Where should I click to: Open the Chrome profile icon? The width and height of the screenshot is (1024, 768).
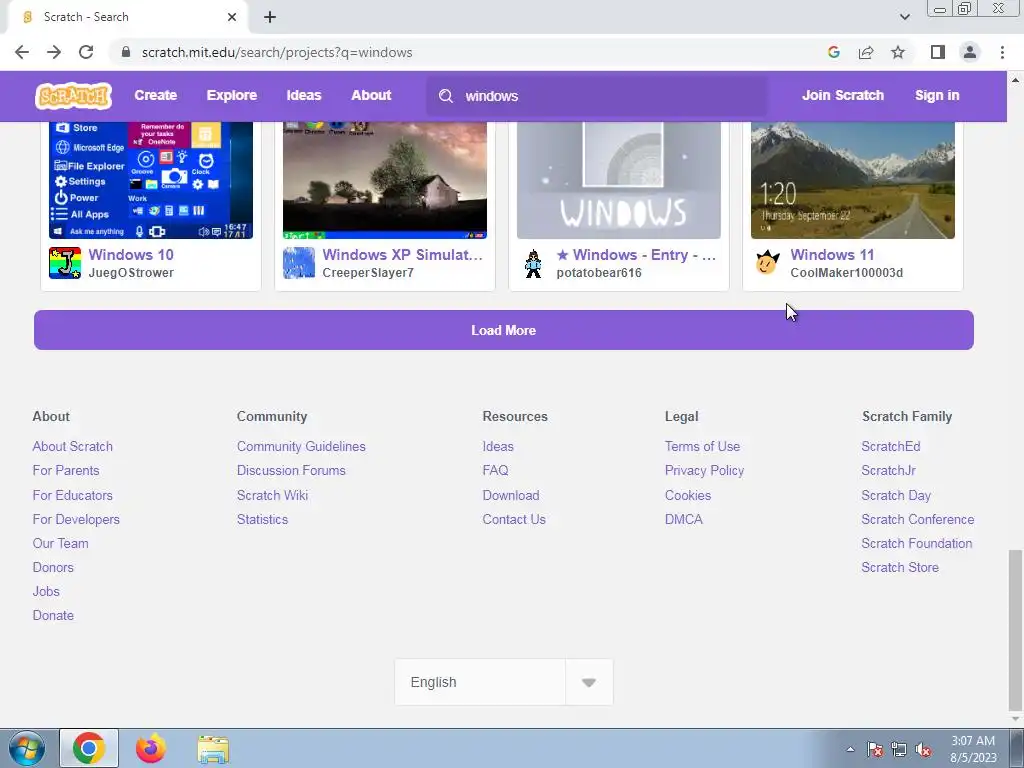pos(970,52)
